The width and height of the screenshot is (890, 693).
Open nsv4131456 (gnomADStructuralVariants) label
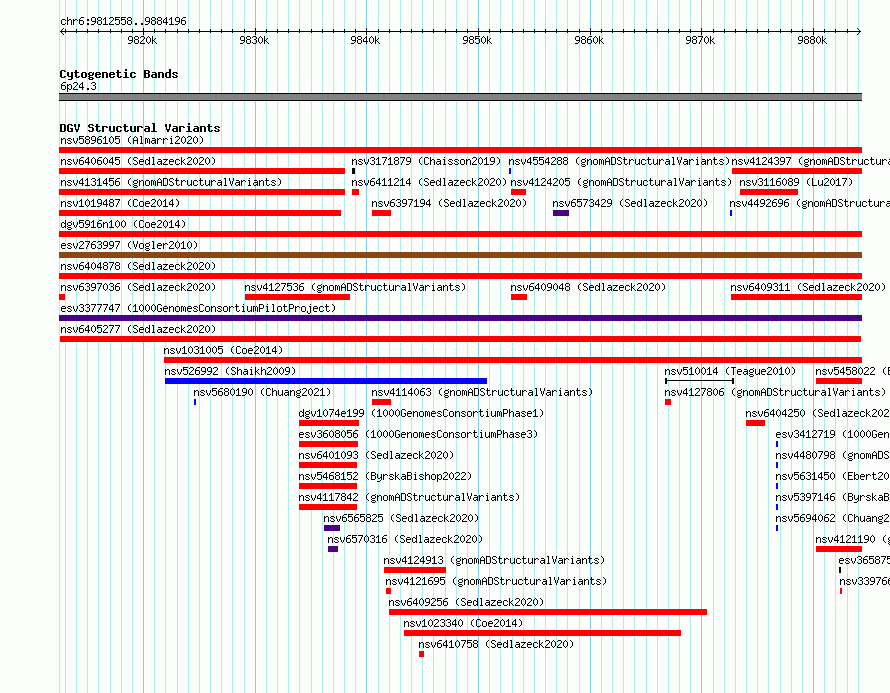171,182
